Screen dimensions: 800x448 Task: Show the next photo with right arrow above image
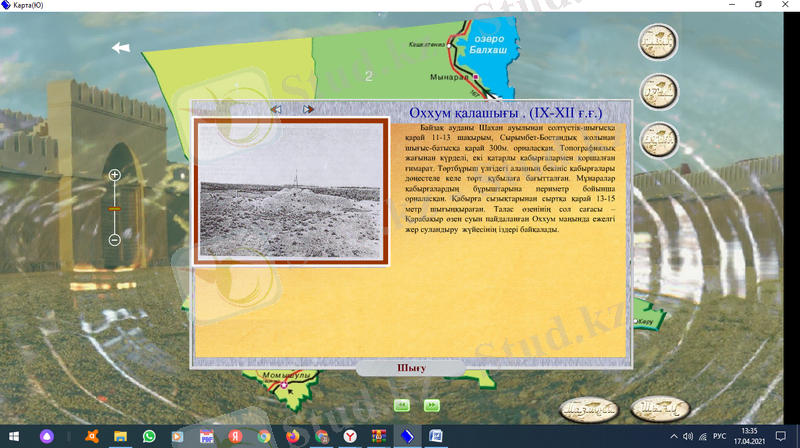click(309, 109)
